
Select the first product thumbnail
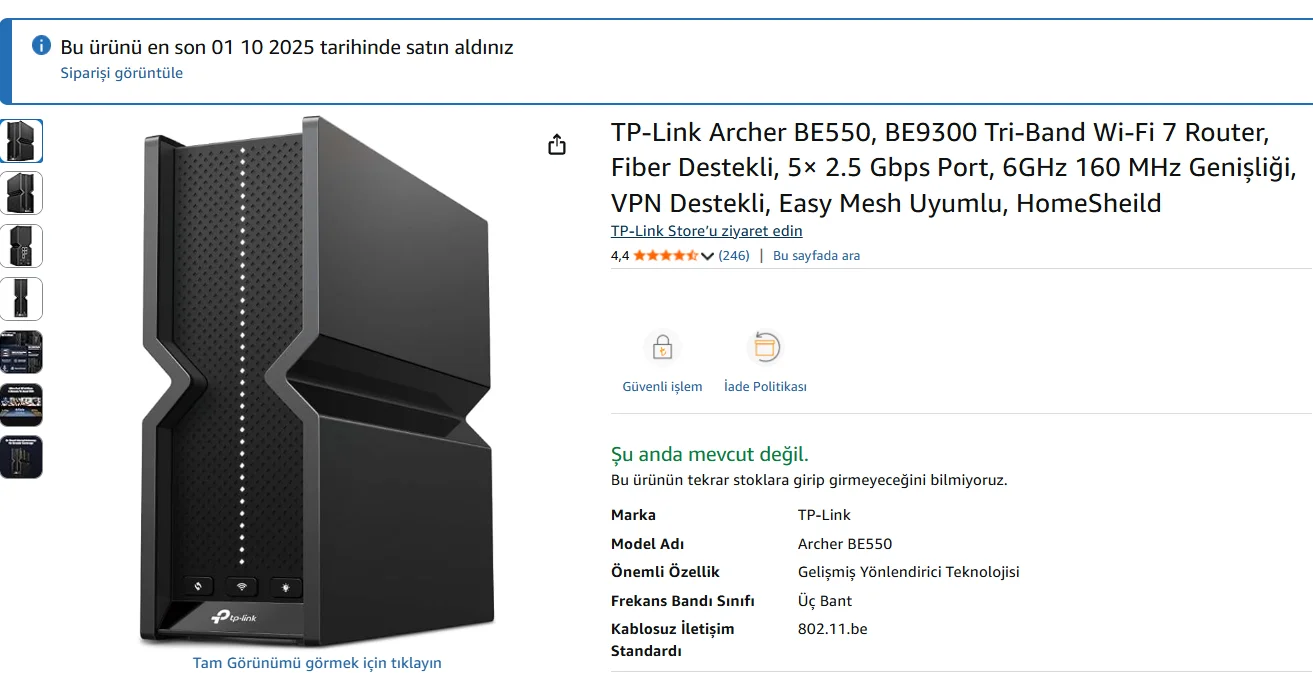[21, 141]
